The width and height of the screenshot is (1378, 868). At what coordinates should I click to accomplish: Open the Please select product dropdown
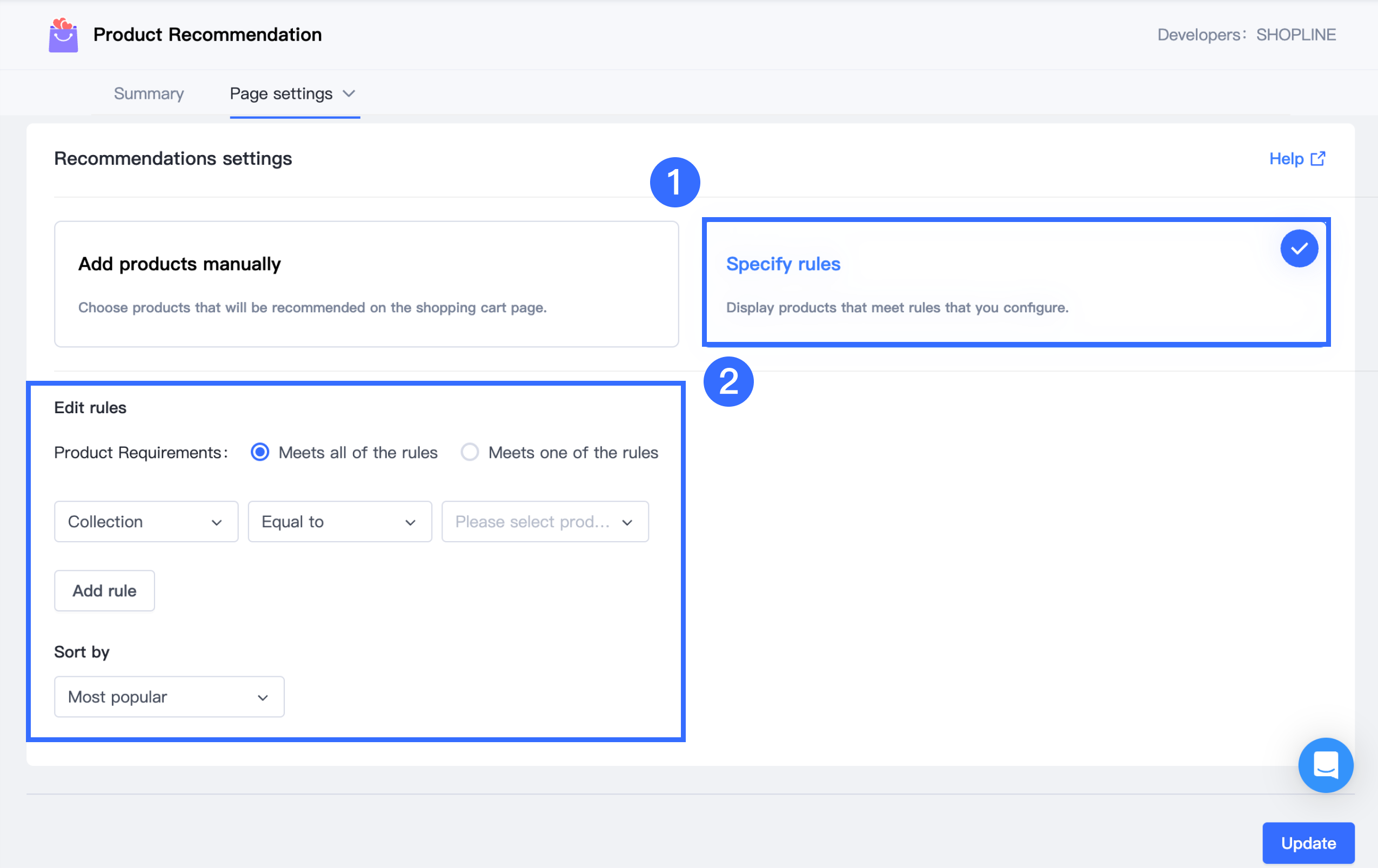pos(545,521)
